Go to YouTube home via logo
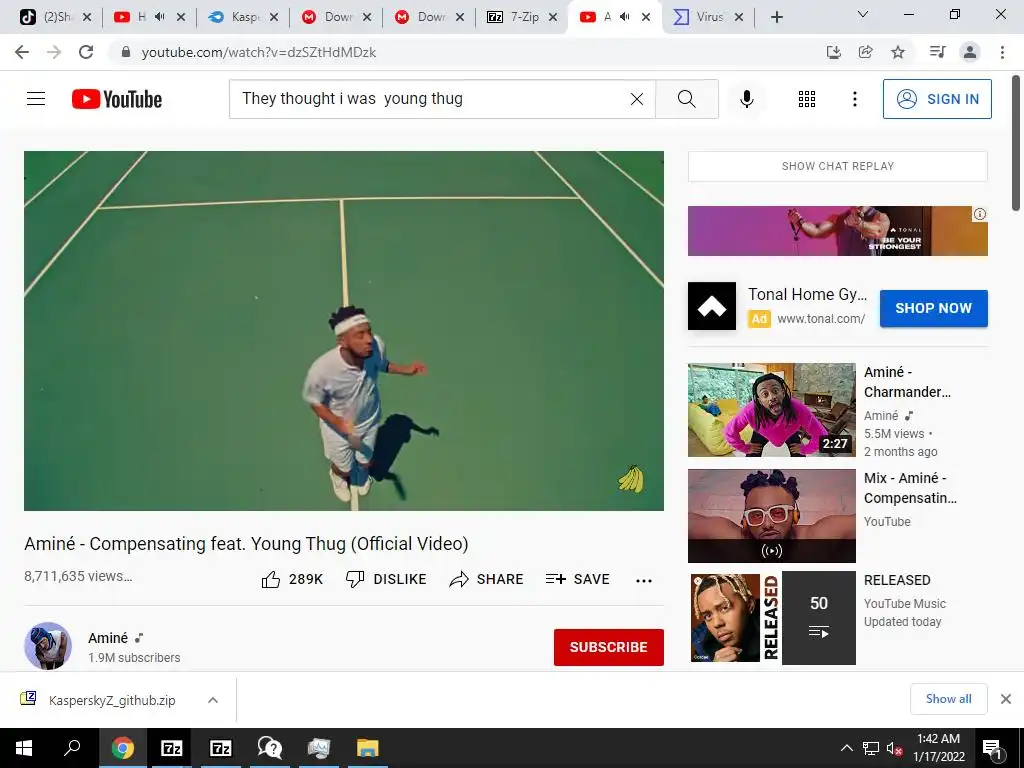Screen dimensions: 1024x768 (117, 99)
